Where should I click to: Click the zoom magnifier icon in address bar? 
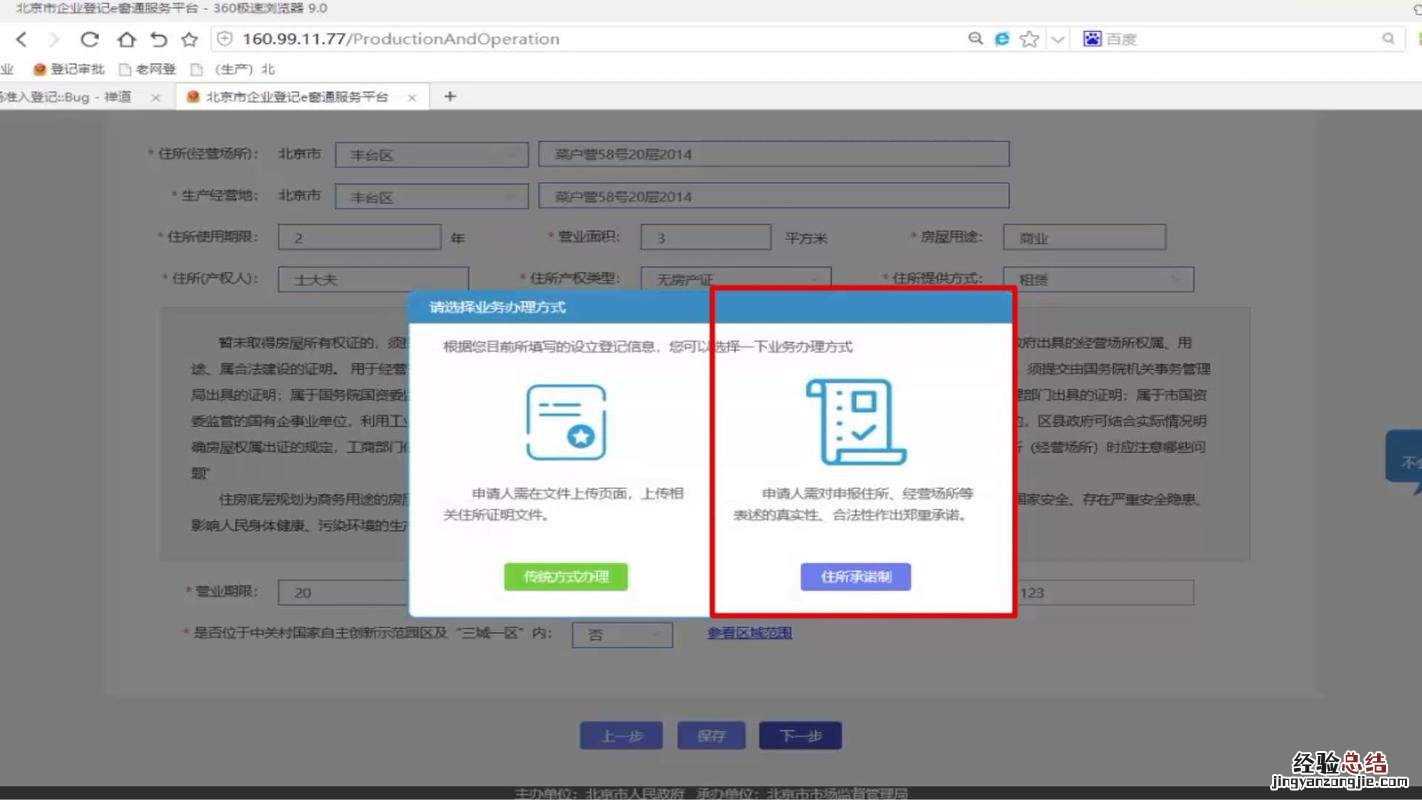pos(975,39)
